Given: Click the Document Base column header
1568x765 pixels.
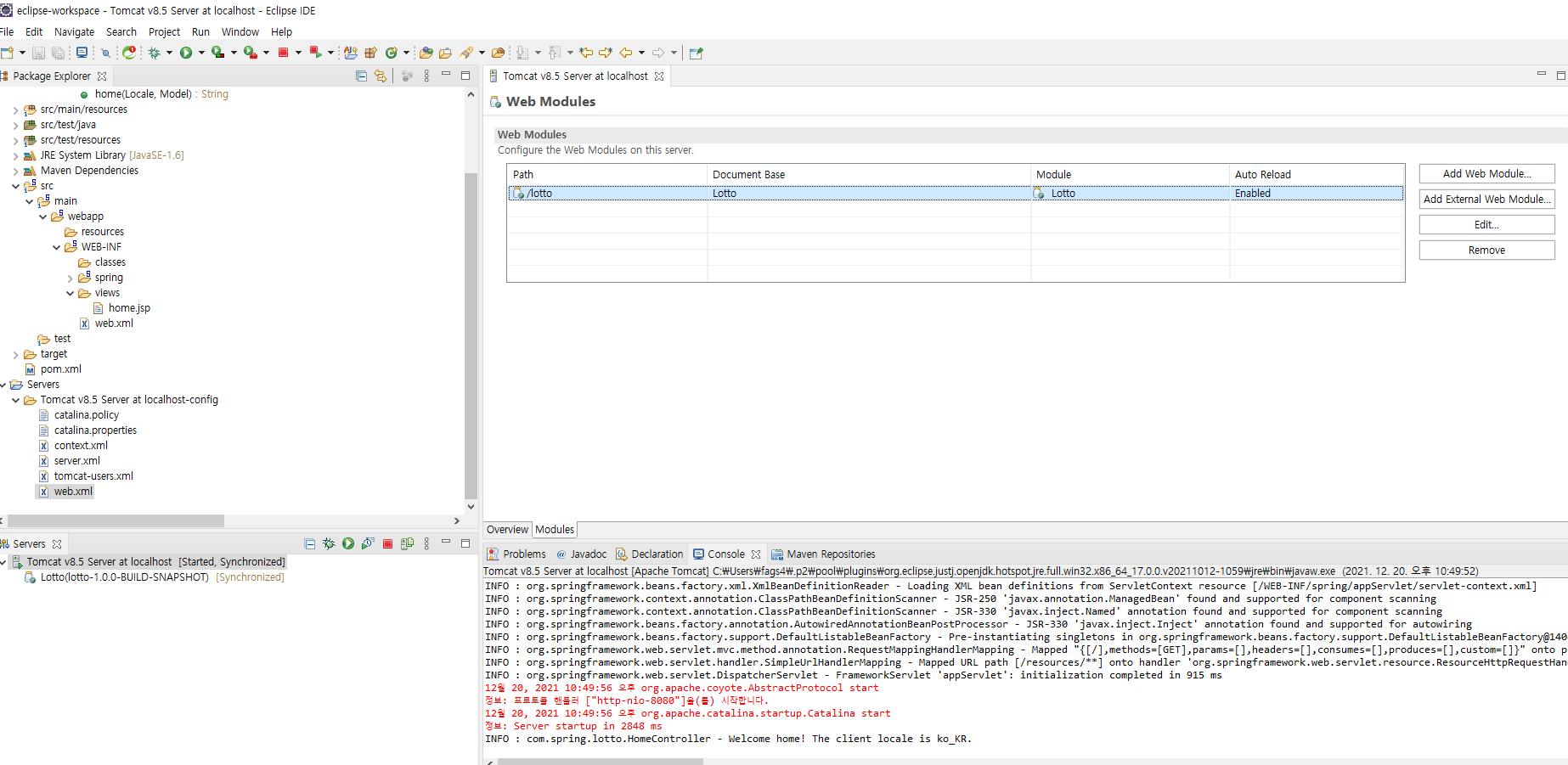Looking at the screenshot, I should point(869,174).
